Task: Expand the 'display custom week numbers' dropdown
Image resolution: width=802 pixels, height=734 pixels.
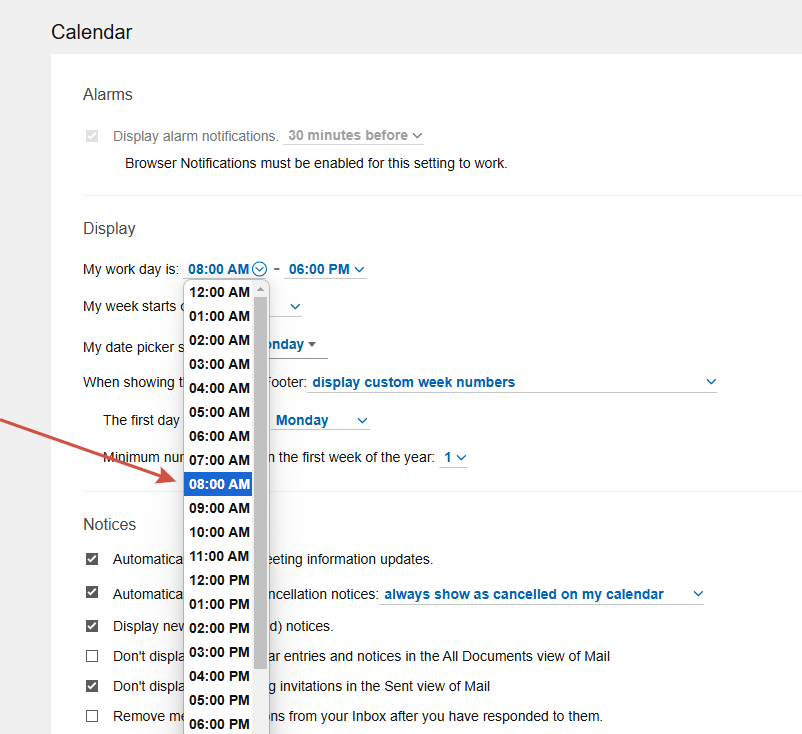Action: pos(514,382)
